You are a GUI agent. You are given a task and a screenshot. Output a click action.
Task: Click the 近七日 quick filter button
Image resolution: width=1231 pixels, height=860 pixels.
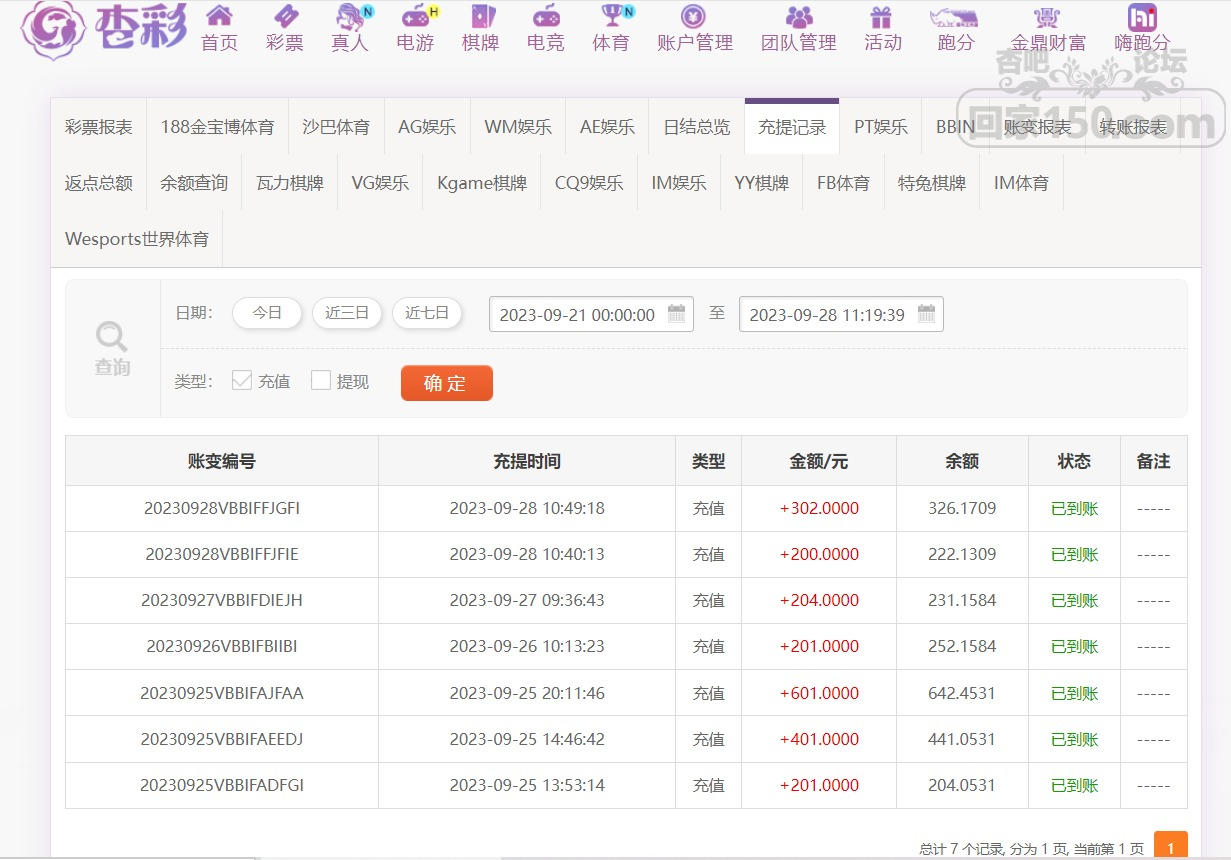(427, 313)
